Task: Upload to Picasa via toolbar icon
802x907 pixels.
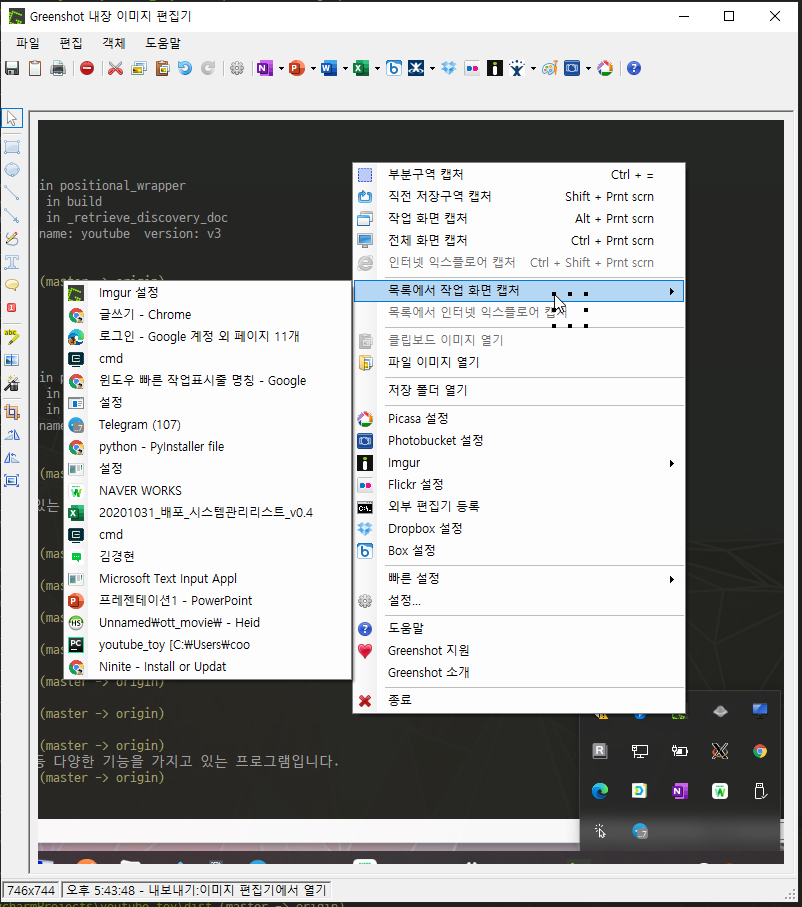Action: [605, 68]
